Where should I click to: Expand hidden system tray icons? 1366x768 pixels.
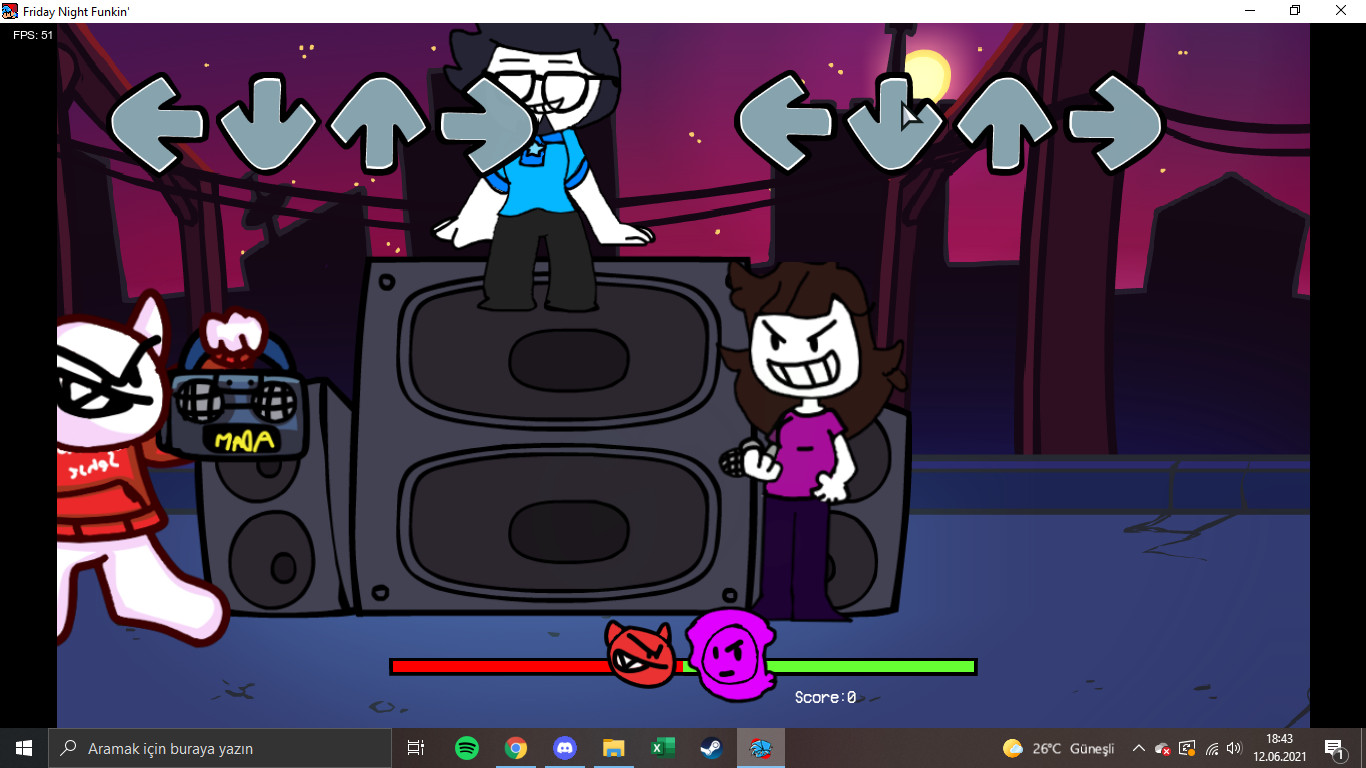coord(1138,747)
